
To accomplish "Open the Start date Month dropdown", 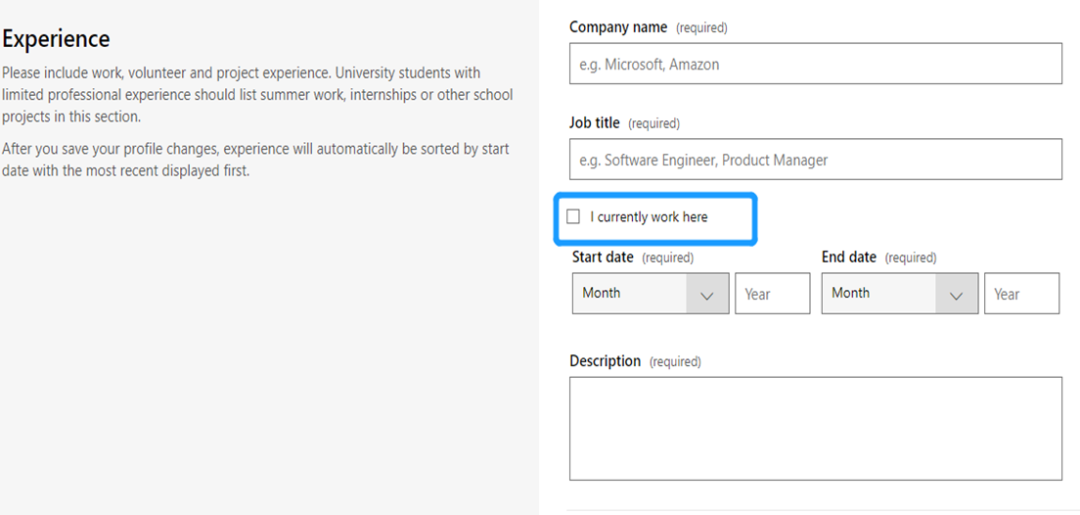I will (x=630, y=294).
